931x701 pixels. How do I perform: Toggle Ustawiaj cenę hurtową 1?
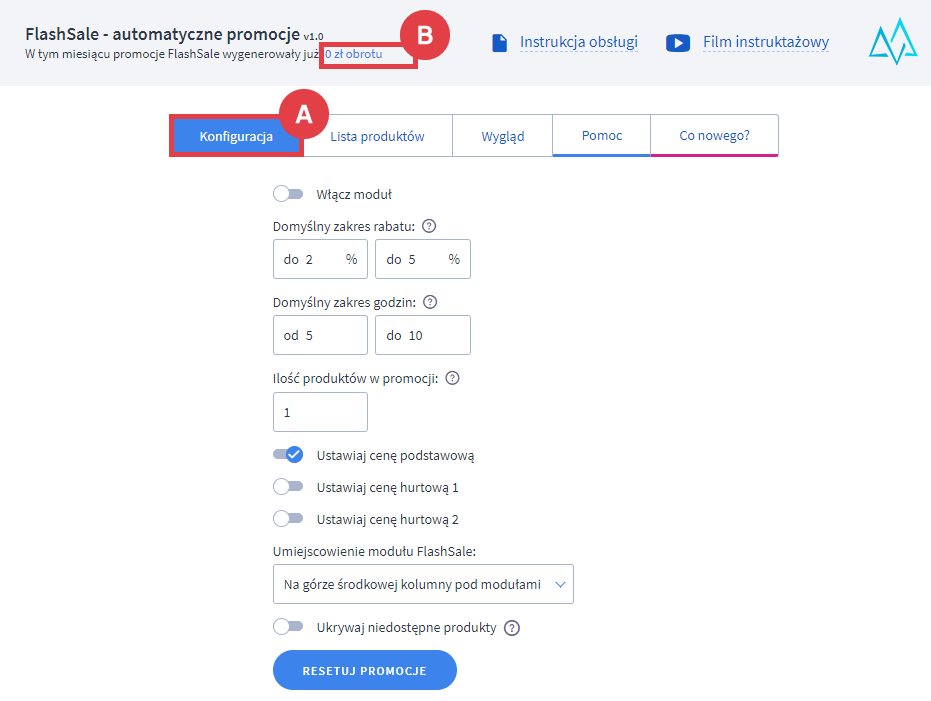tap(288, 487)
